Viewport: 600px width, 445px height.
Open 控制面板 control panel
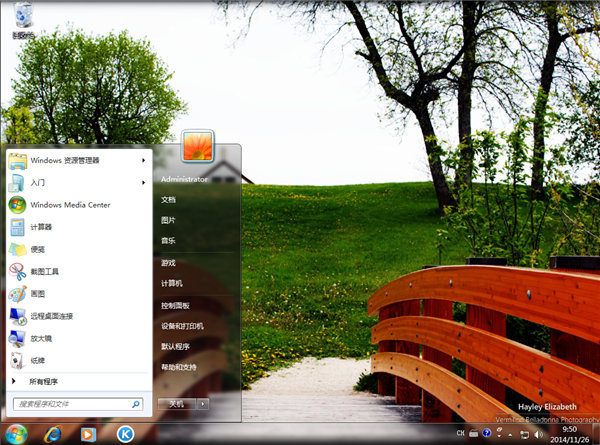click(175, 305)
